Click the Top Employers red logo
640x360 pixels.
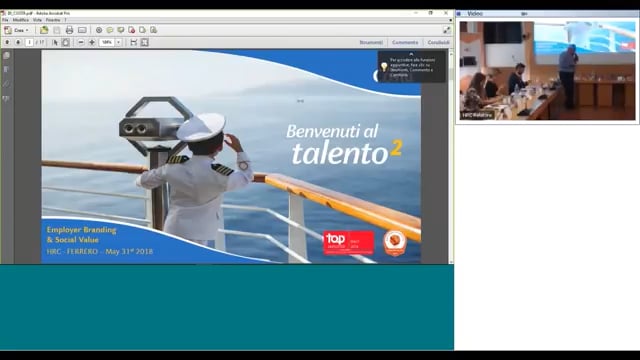349,242
